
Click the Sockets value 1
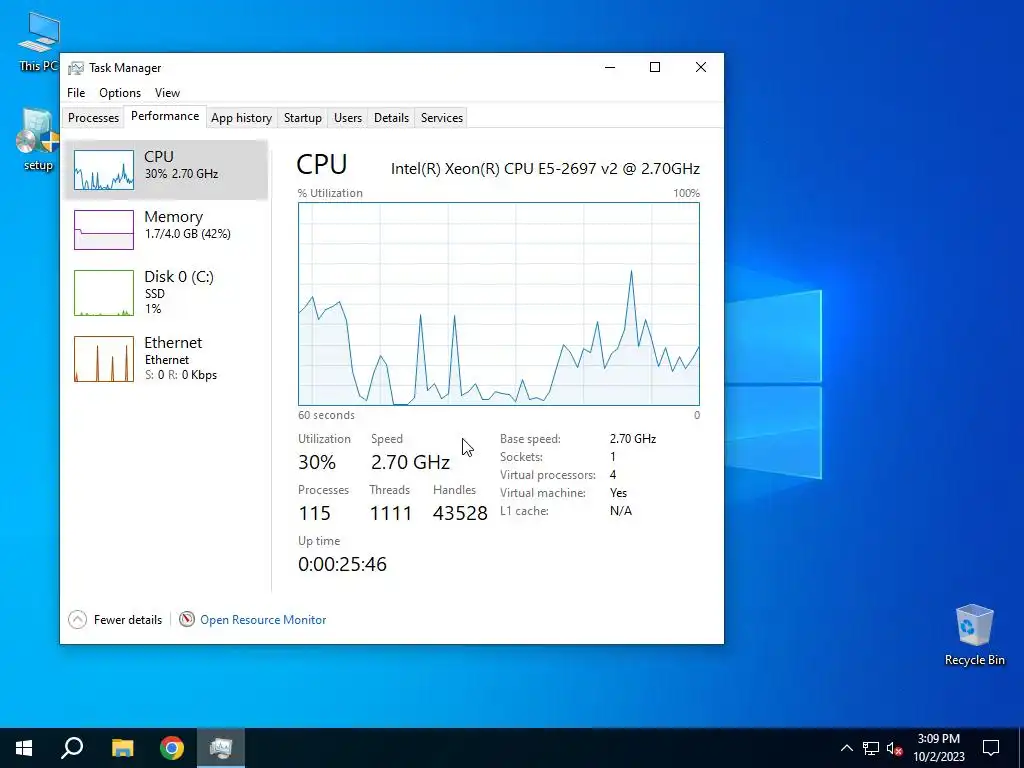click(613, 456)
